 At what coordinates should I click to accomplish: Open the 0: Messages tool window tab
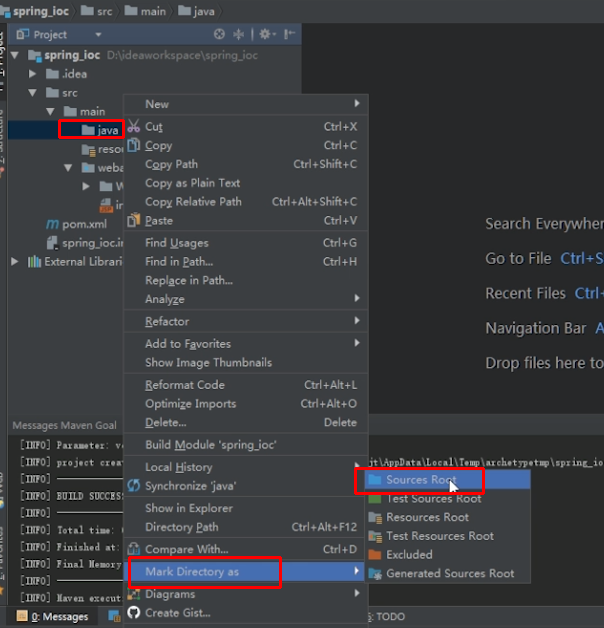point(52,616)
